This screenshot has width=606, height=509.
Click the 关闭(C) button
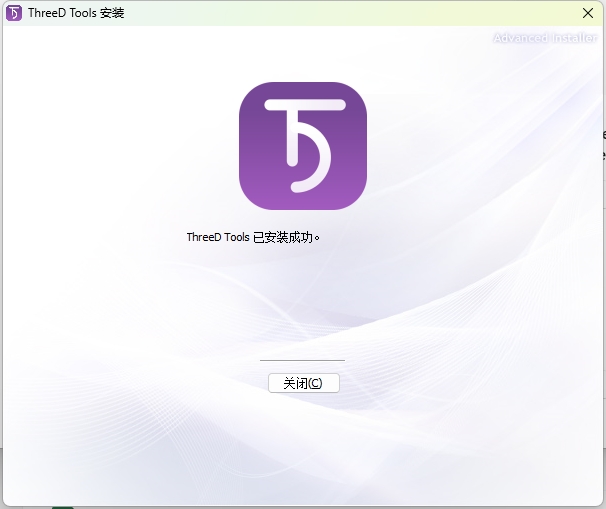[304, 383]
